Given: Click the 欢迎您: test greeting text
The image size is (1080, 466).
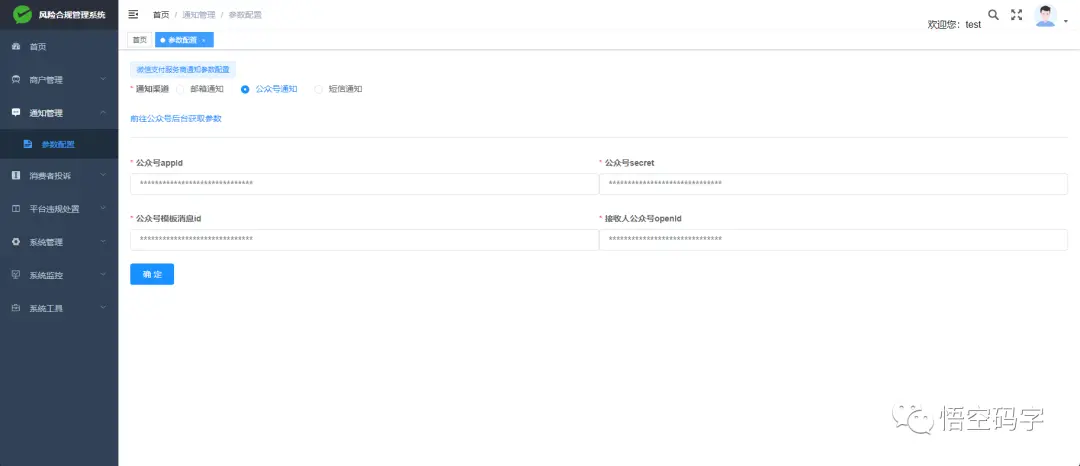Looking at the screenshot, I should click(954, 24).
